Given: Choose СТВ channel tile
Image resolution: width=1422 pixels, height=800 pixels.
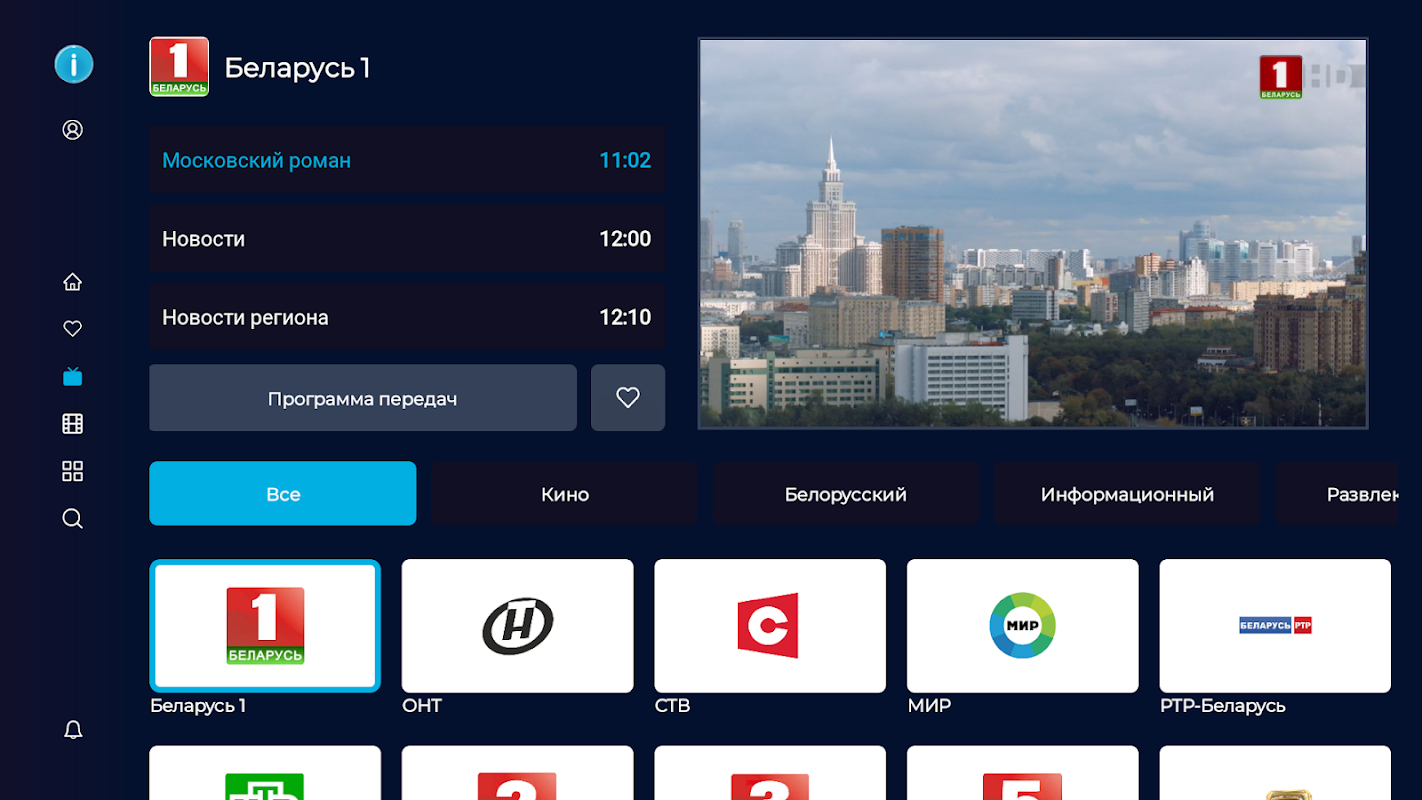Looking at the screenshot, I should (x=770, y=626).
